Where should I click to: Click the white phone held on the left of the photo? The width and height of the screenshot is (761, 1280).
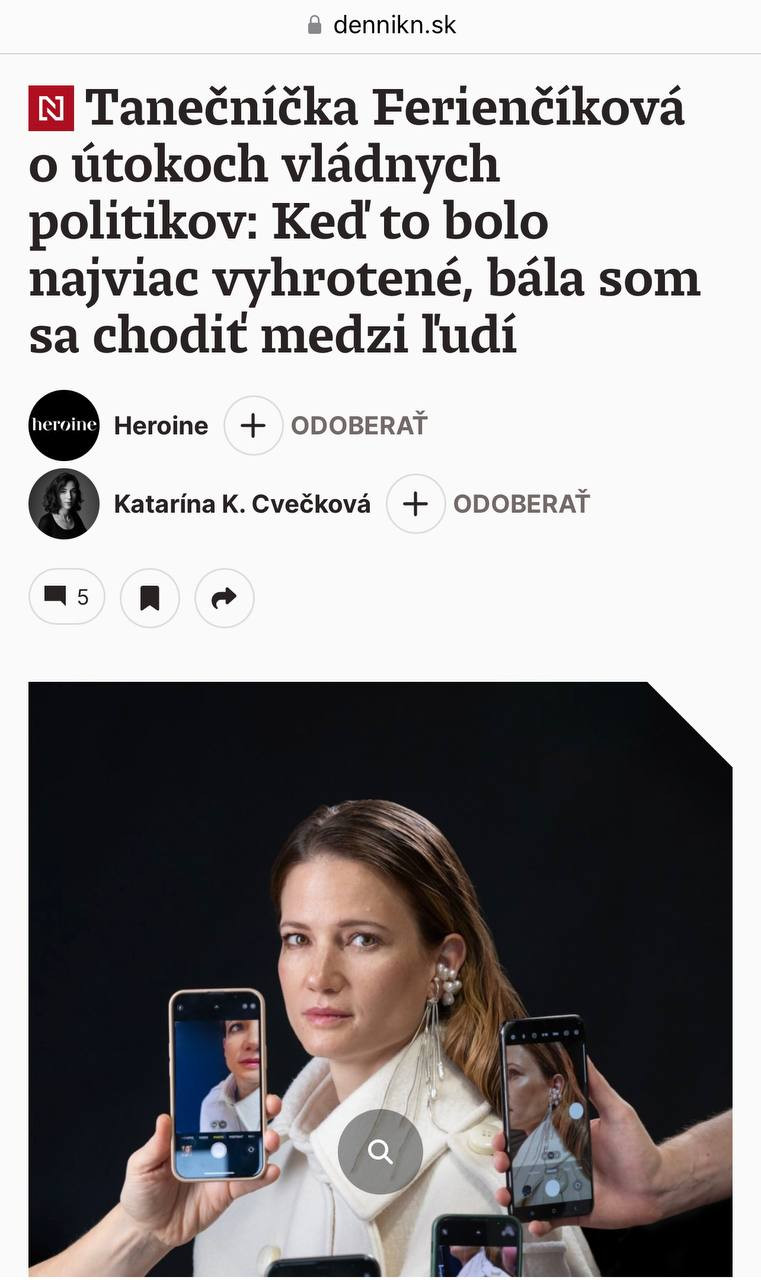218,1084
